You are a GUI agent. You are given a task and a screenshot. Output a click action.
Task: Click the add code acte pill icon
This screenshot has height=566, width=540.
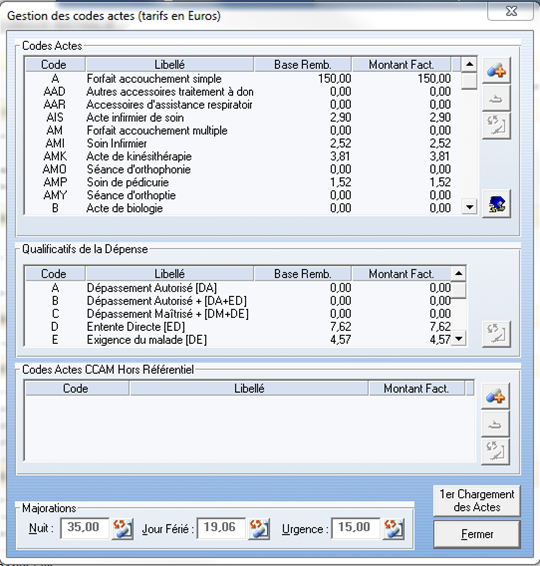(x=496, y=70)
